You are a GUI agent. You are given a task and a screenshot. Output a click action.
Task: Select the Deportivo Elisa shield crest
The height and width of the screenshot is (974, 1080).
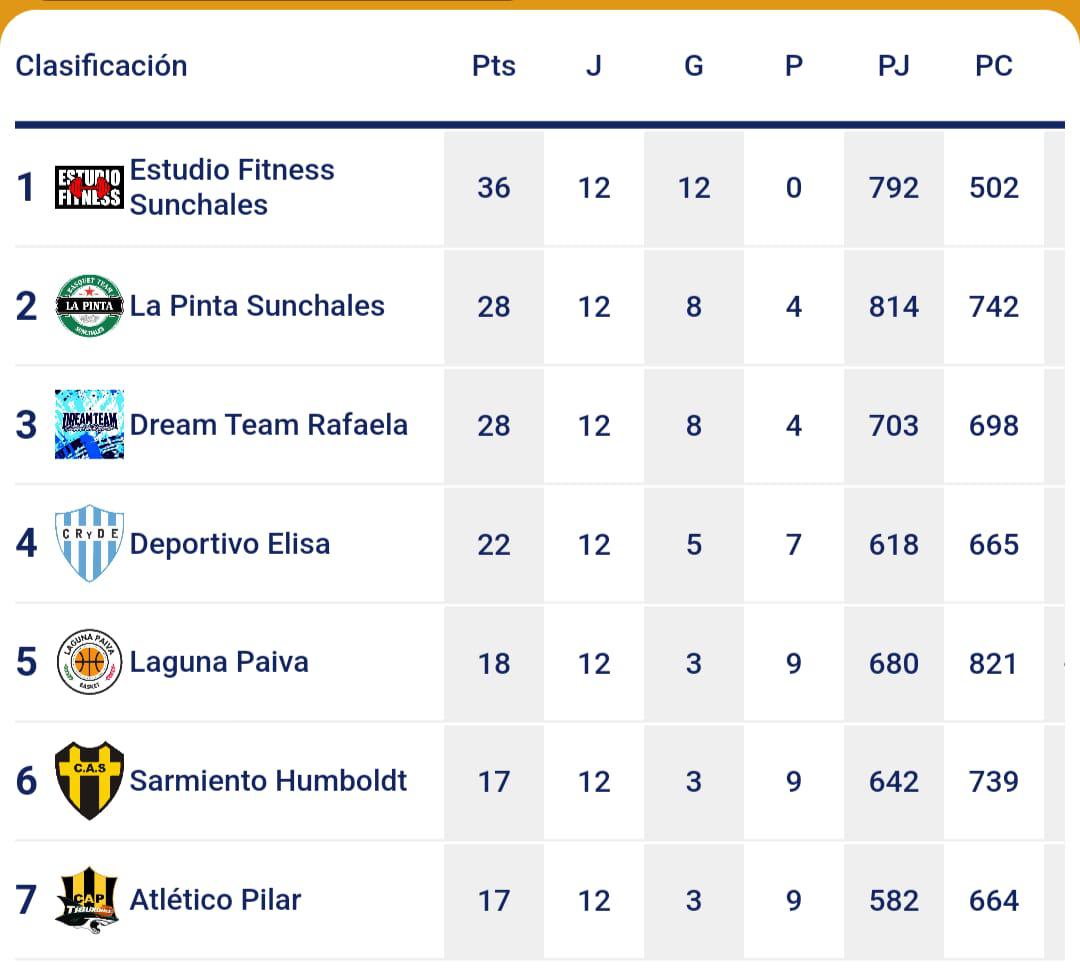89,543
